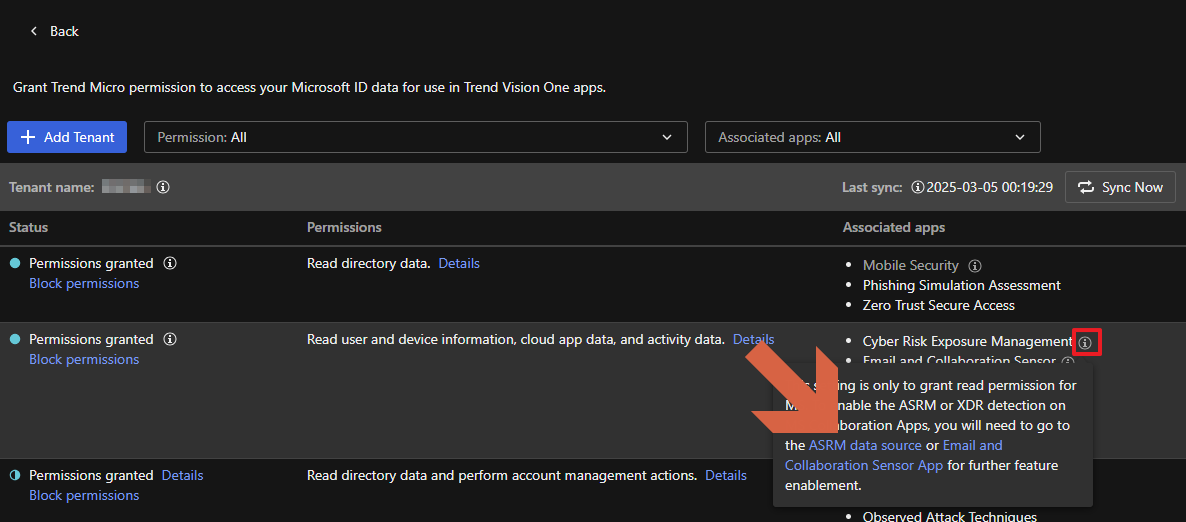
Task: Open the Permission filter dropdown
Action: point(415,137)
